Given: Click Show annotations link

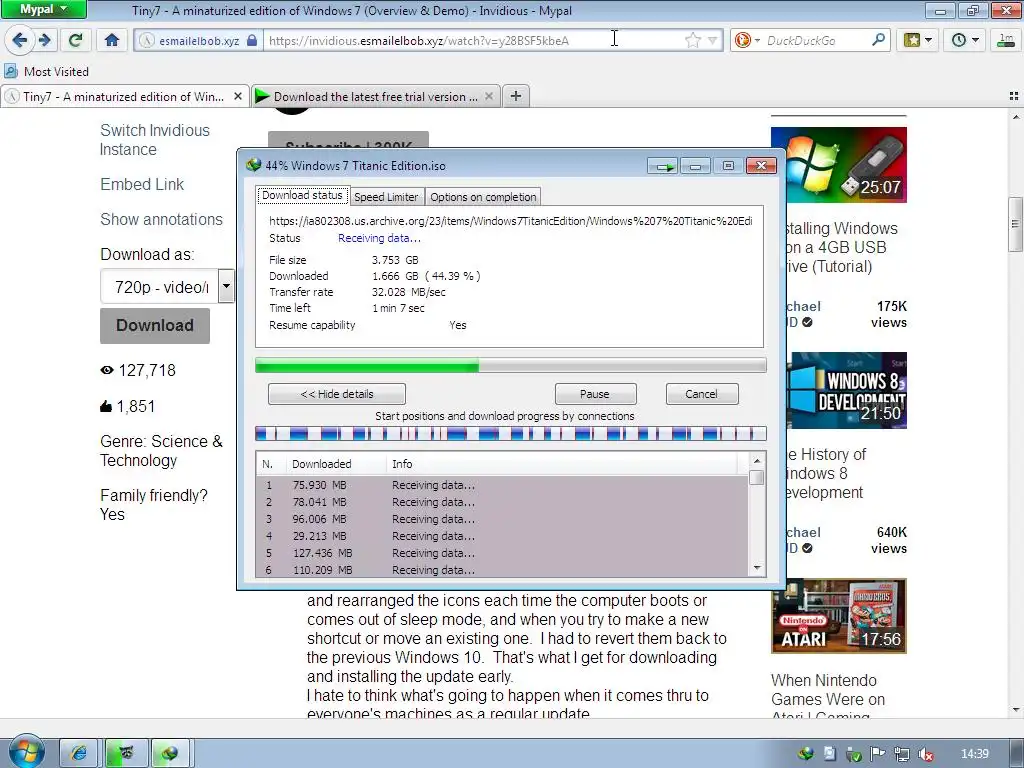Looking at the screenshot, I should click(x=161, y=219).
